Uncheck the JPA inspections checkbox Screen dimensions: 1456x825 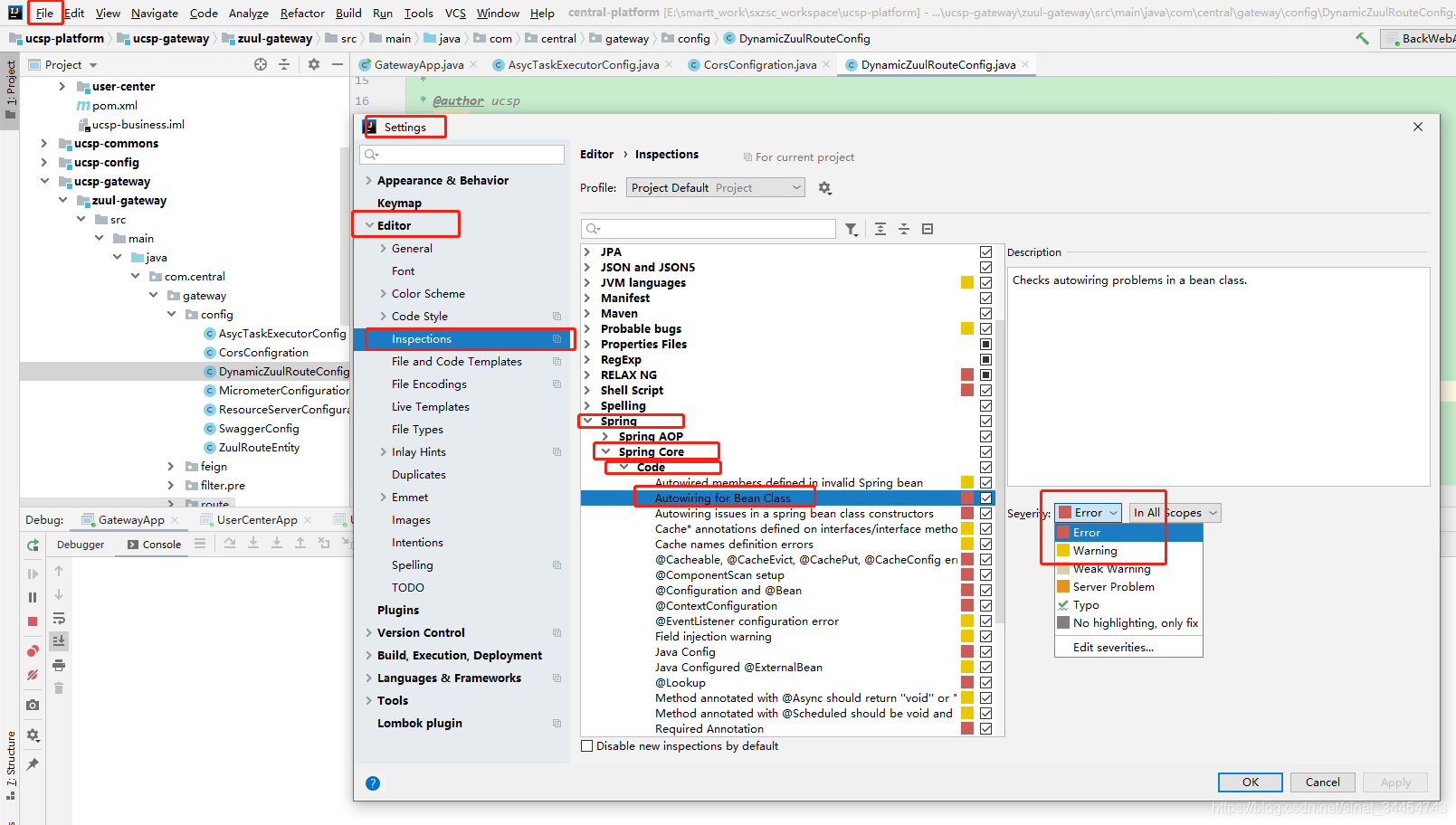(986, 252)
